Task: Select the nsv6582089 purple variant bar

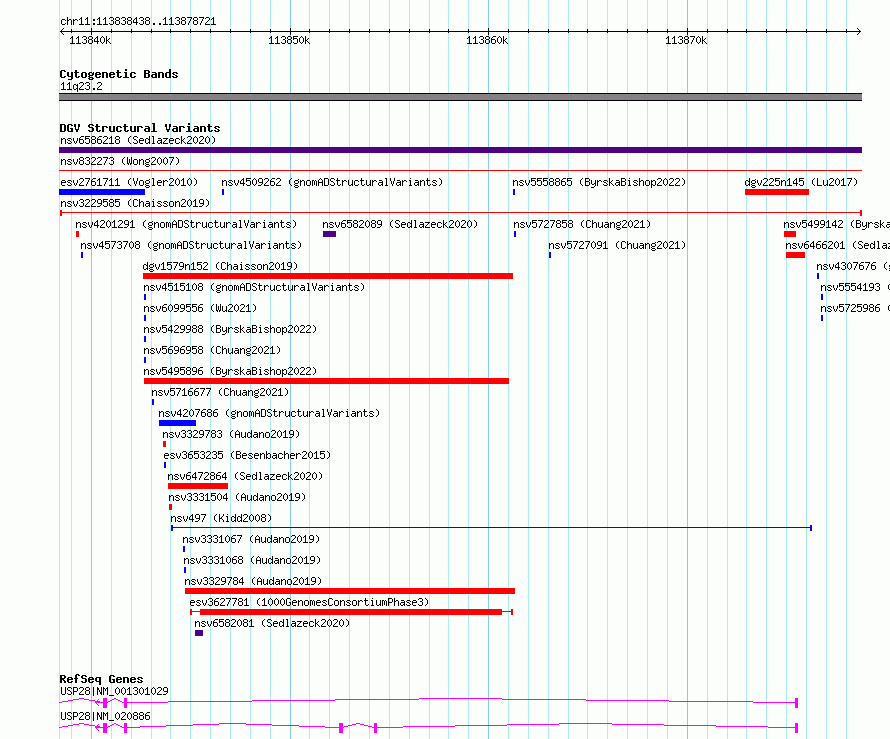Action: tap(329, 234)
